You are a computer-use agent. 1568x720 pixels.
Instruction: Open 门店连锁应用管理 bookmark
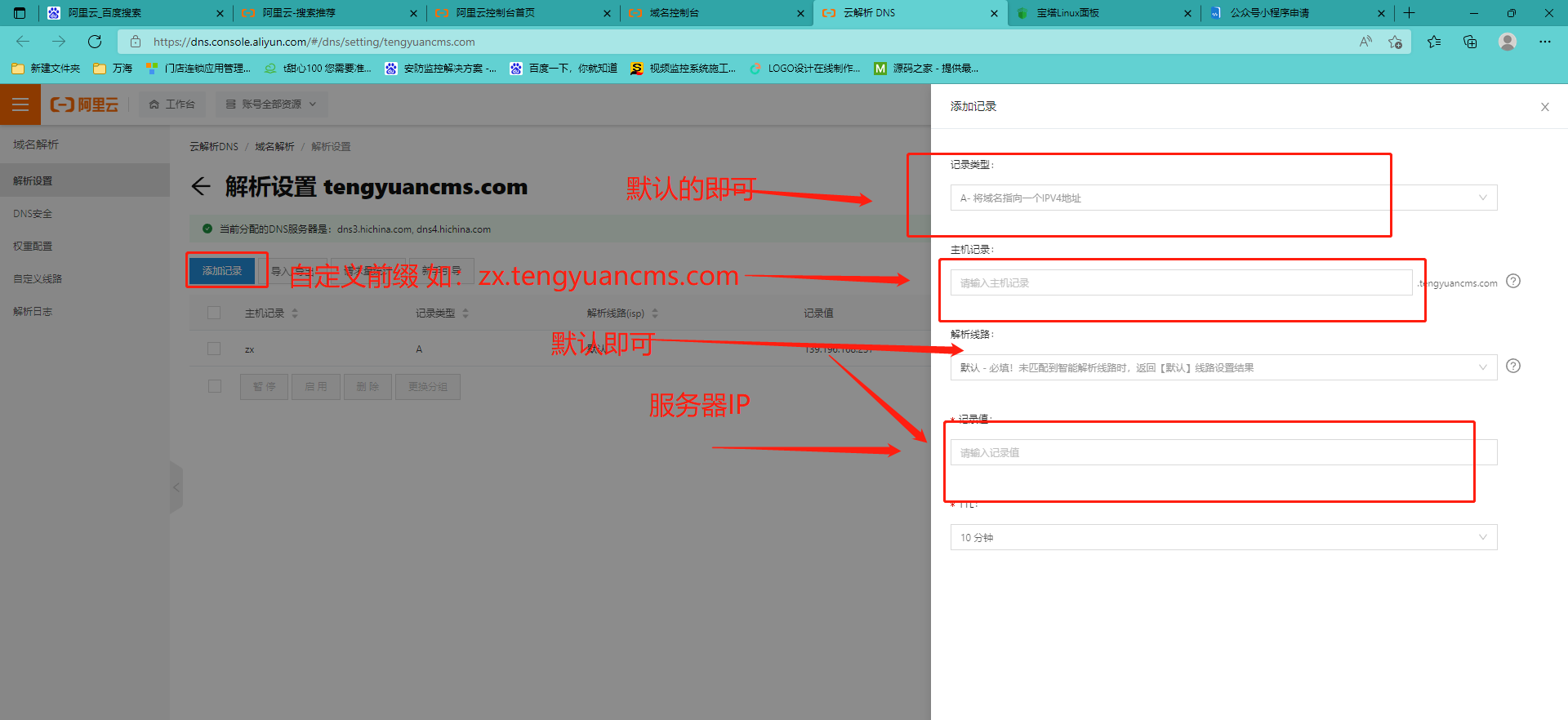[x=198, y=69]
